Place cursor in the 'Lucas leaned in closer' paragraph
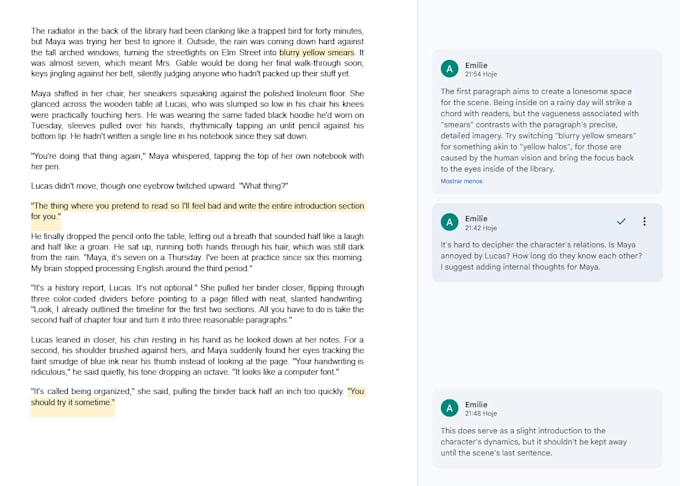 pos(197,356)
